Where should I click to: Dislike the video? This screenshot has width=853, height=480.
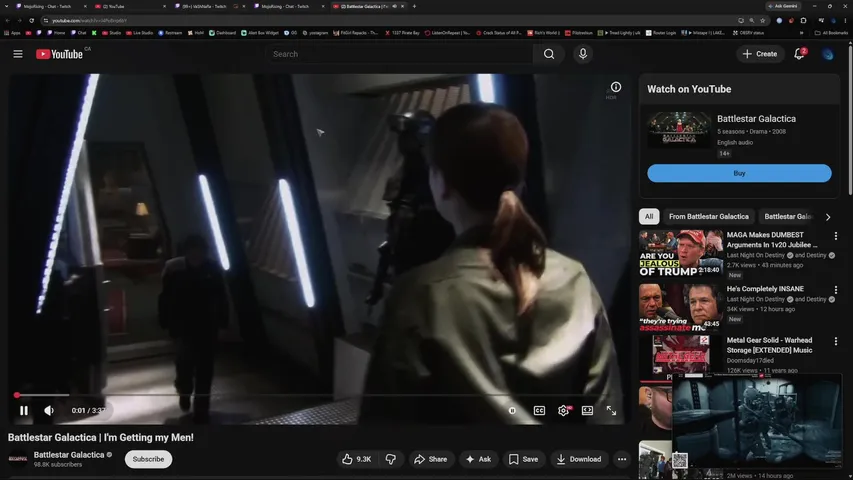coord(391,459)
